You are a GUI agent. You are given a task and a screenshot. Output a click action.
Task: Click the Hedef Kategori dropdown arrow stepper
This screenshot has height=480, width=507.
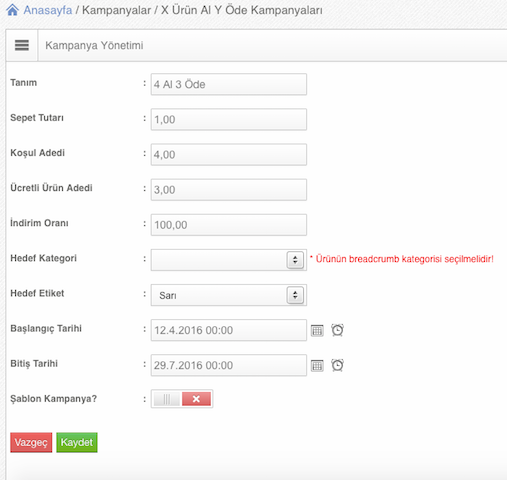295,260
